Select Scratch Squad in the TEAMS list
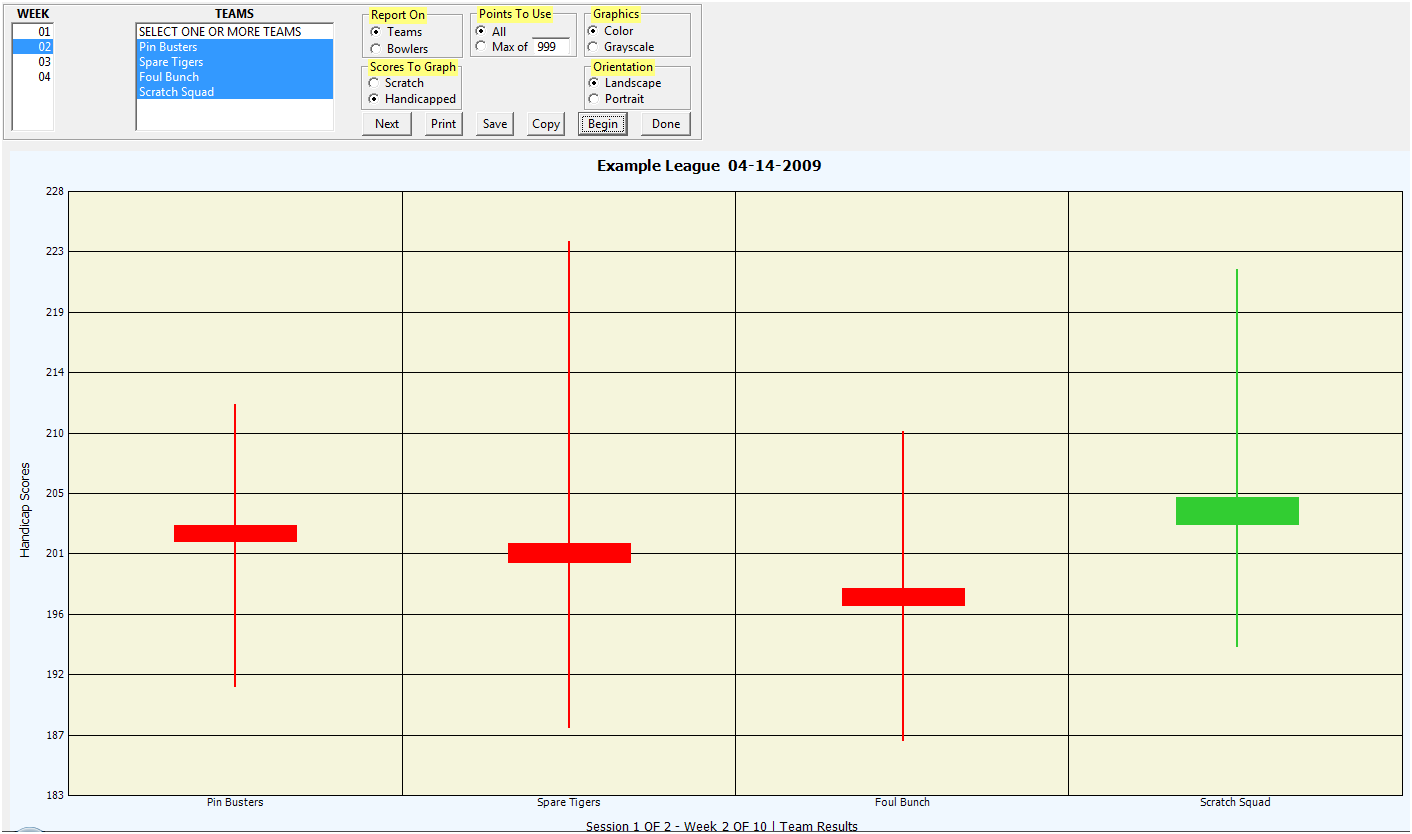 click(x=235, y=92)
